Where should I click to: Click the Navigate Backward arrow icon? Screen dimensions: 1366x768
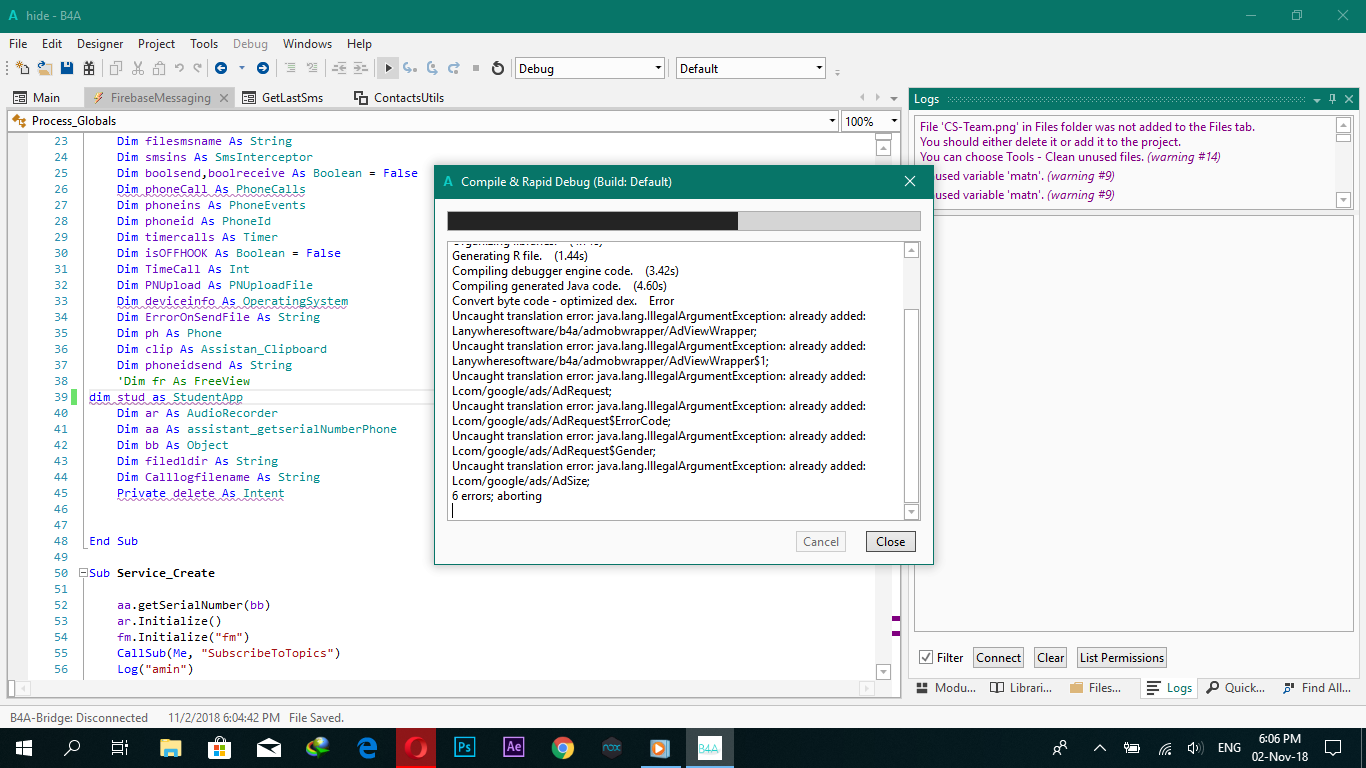[220, 68]
